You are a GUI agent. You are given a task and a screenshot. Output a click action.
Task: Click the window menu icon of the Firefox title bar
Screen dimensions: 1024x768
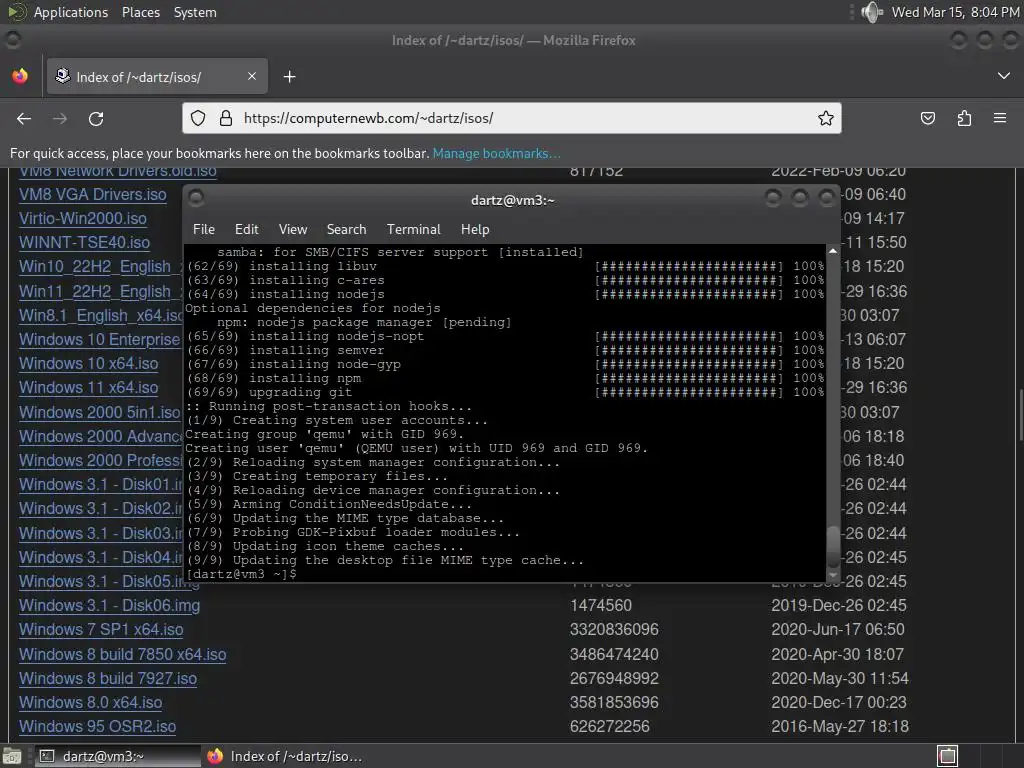pos(12,40)
